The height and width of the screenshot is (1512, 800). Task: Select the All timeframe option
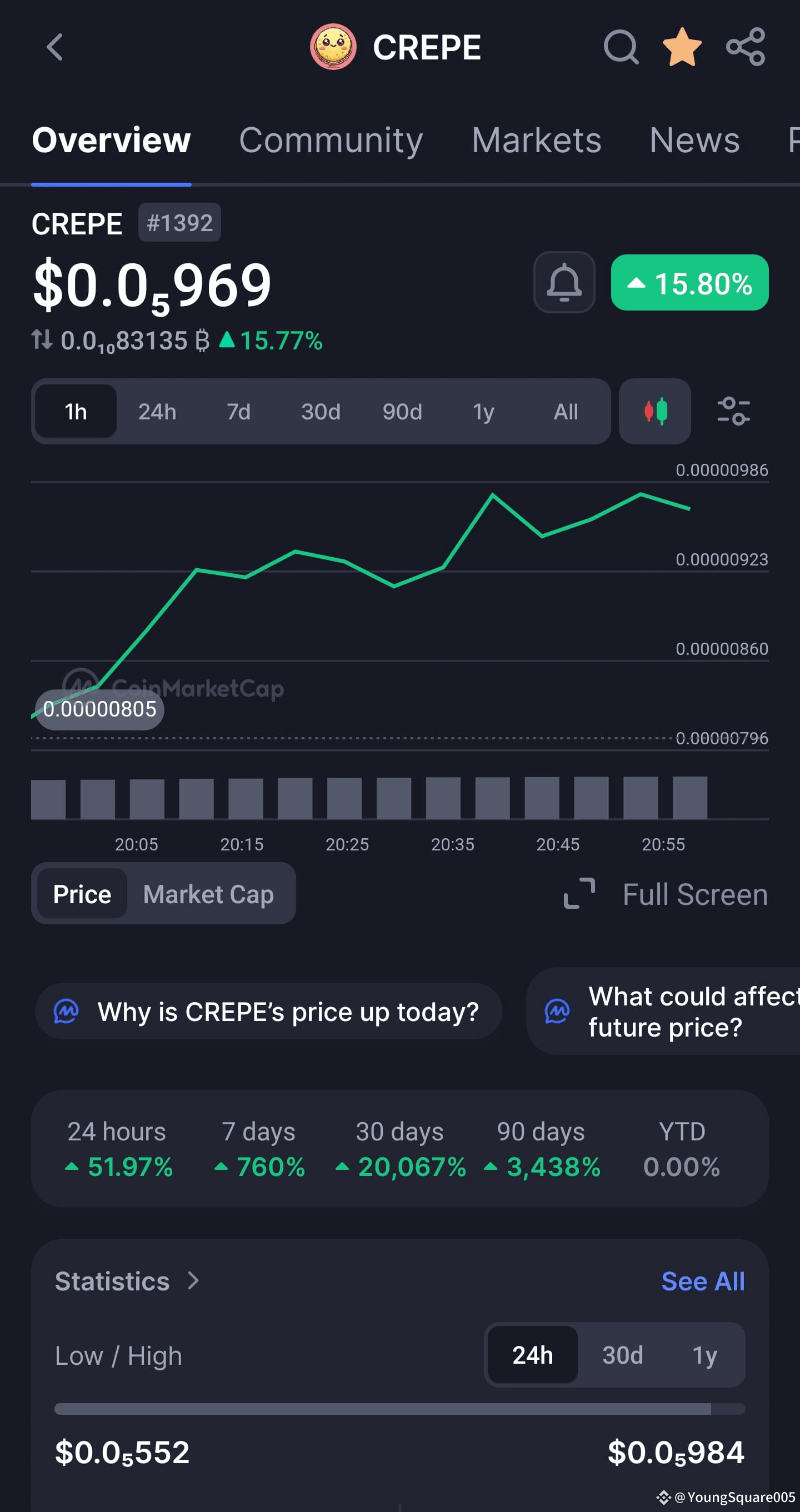tap(566, 412)
